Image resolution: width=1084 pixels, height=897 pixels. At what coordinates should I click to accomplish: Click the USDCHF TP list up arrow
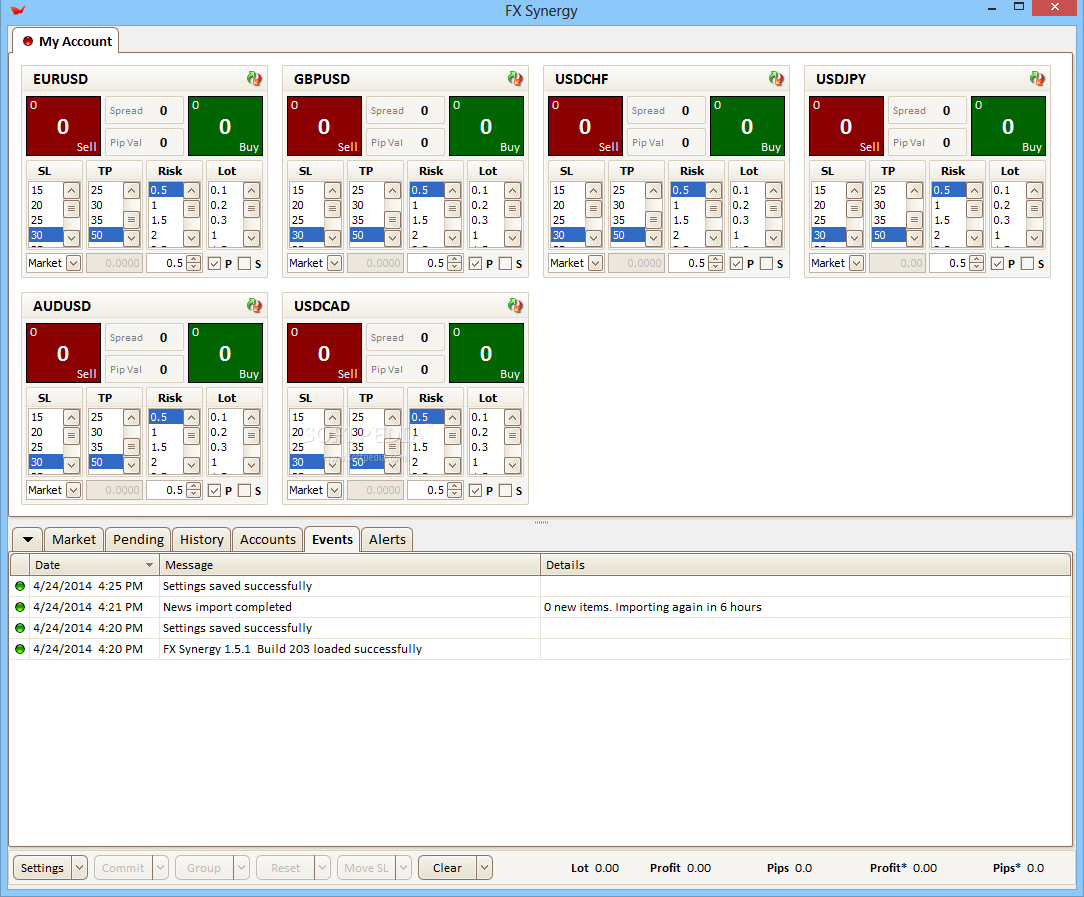(653, 191)
